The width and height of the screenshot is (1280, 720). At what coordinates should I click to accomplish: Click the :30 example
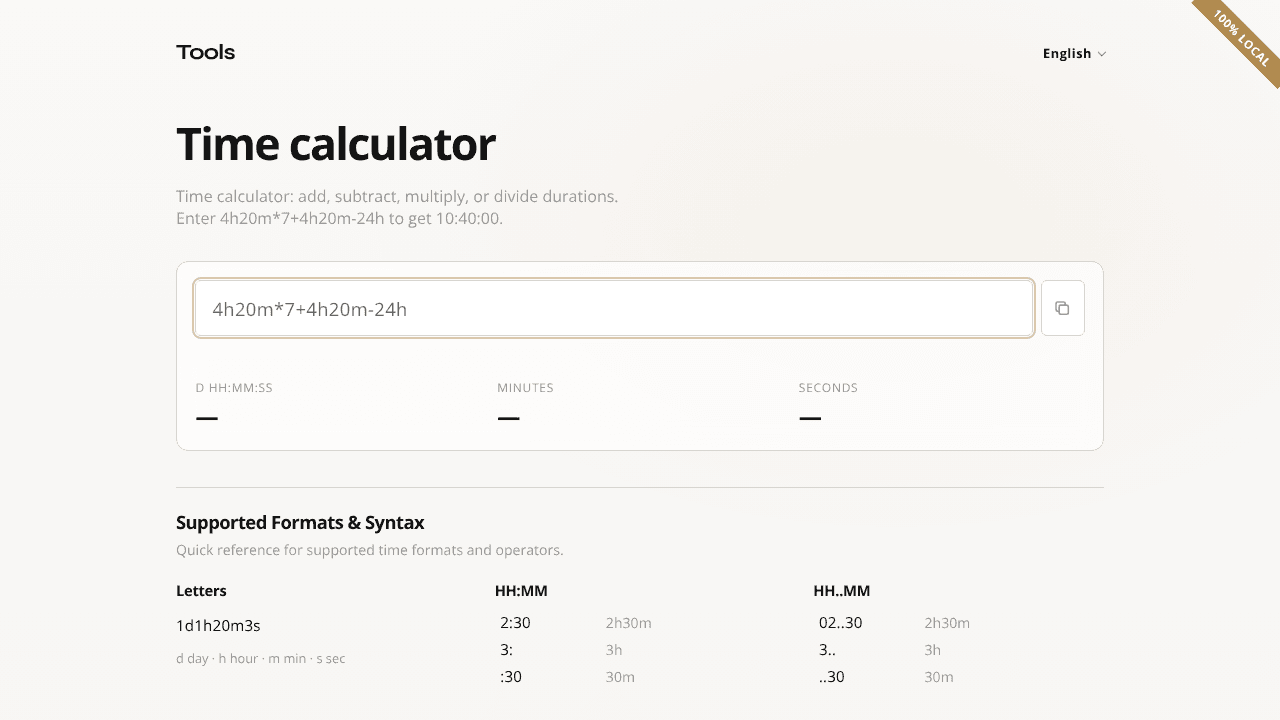point(511,677)
